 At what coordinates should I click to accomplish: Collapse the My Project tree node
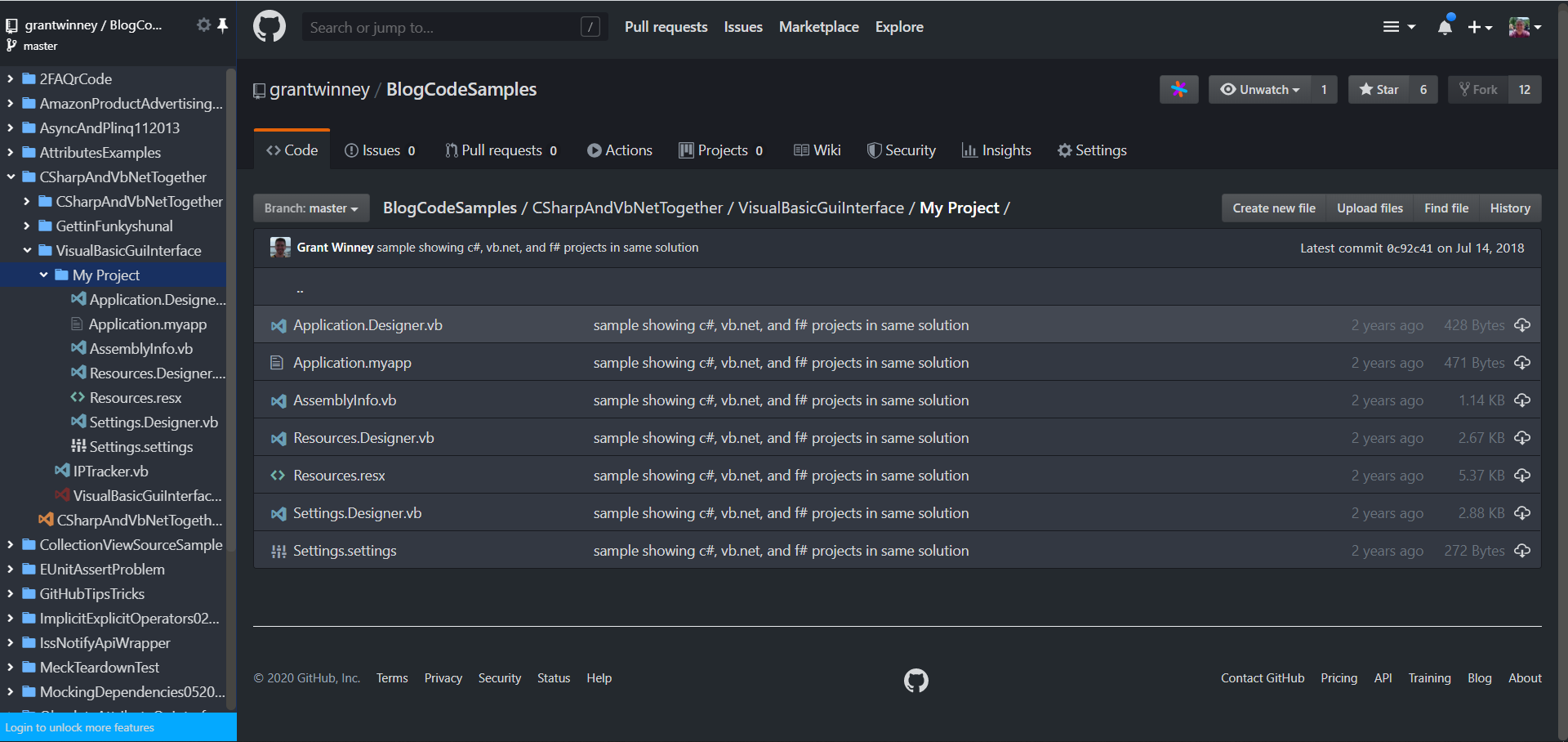pyautogui.click(x=43, y=275)
